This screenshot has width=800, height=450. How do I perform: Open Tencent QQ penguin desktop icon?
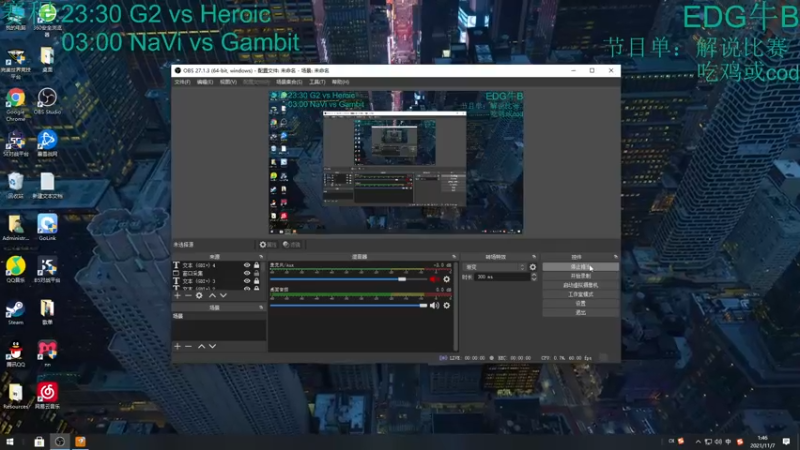15,354
